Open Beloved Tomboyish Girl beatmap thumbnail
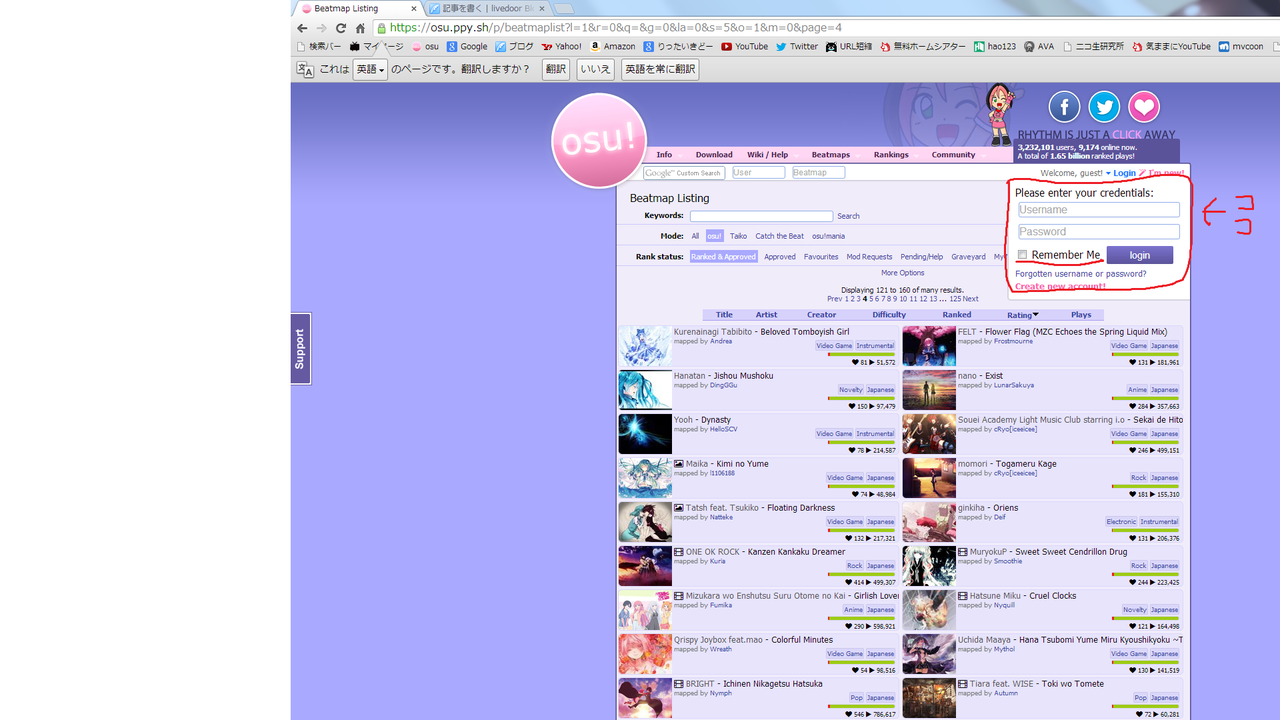This screenshot has height=720, width=1280. click(x=645, y=347)
